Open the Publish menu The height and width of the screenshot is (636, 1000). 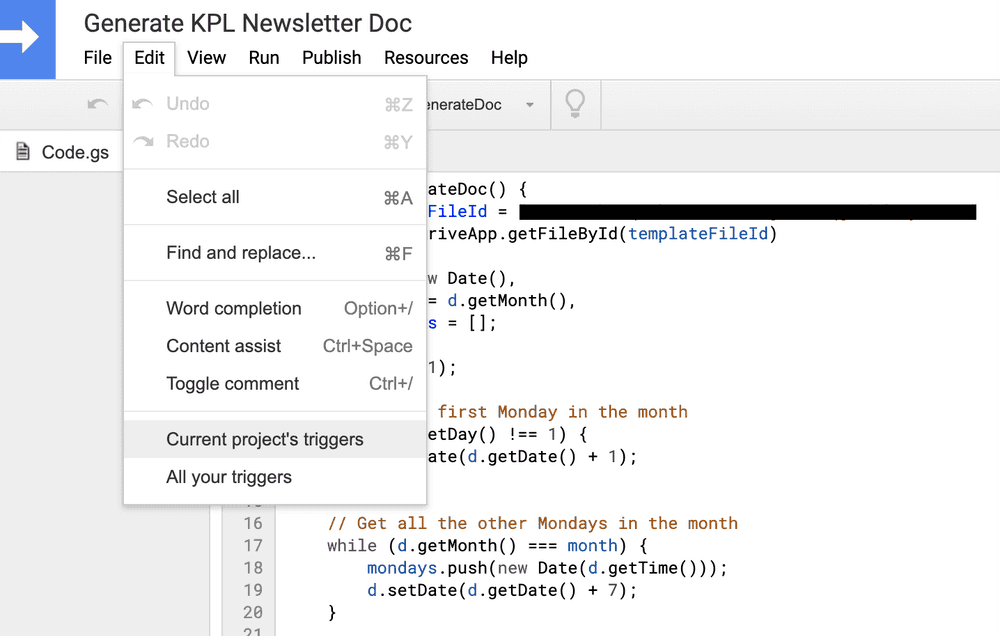coord(331,58)
